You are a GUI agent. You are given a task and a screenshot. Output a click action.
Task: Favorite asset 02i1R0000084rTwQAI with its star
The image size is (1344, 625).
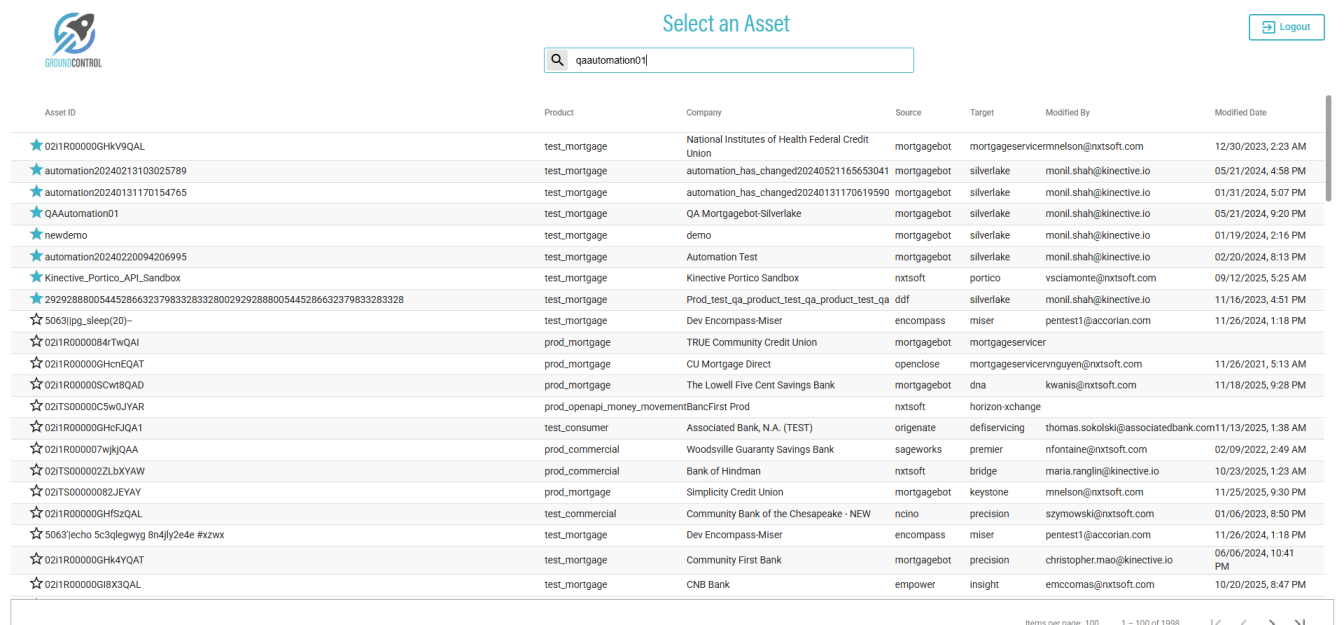(37, 342)
